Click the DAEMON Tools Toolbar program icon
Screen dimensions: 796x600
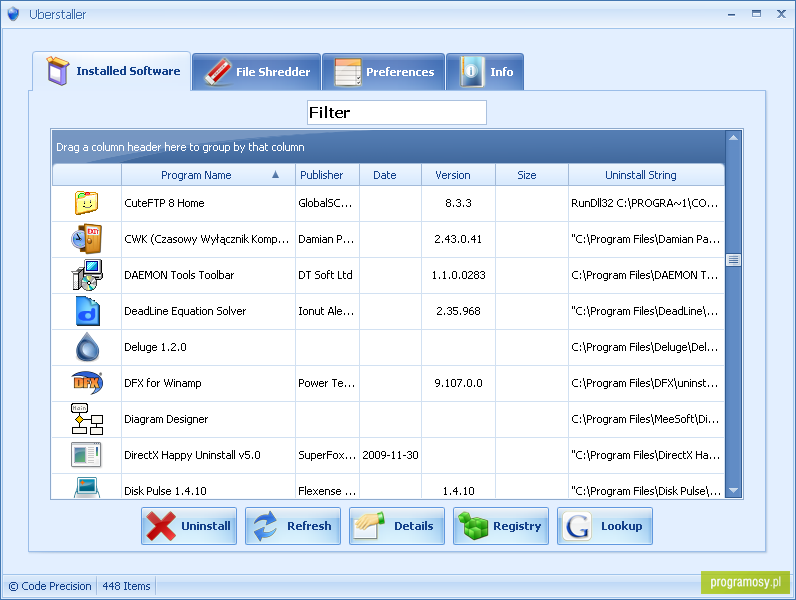pyautogui.click(x=86, y=275)
